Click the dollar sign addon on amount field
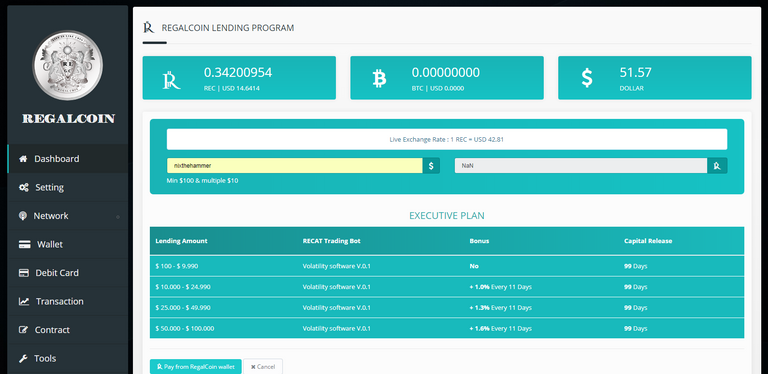 click(431, 166)
